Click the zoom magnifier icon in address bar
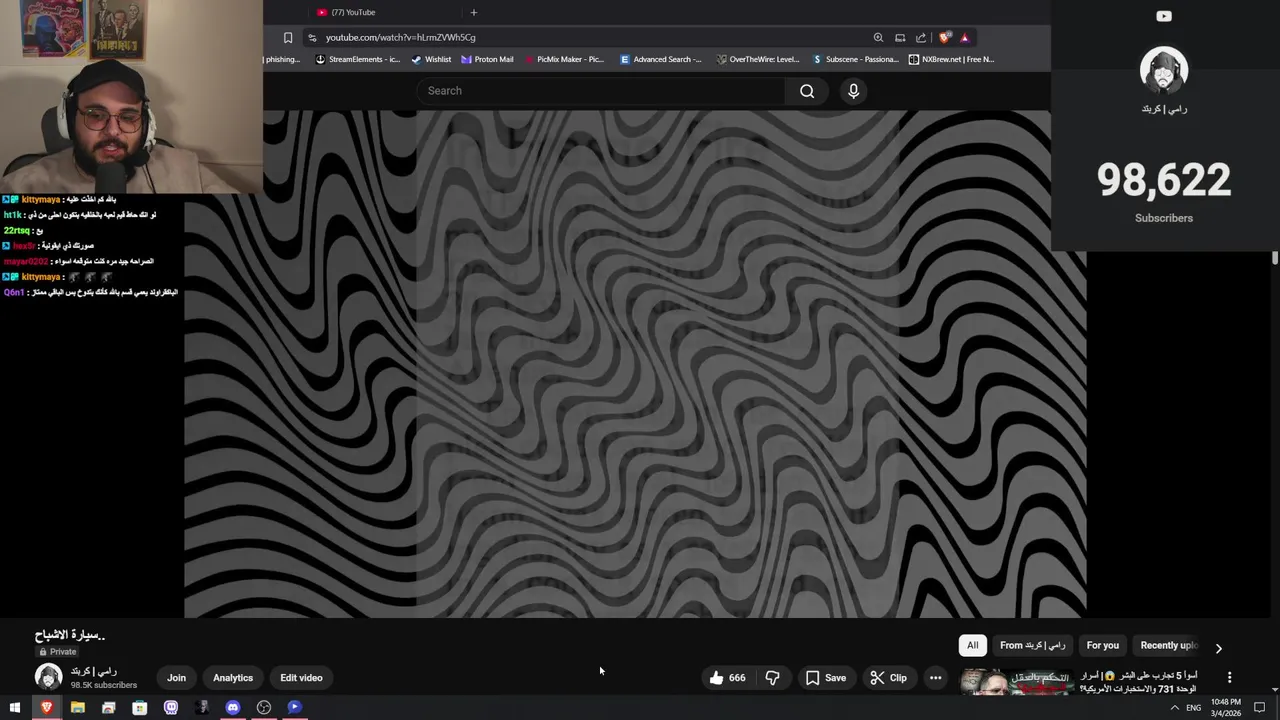Image resolution: width=1280 pixels, height=720 pixels. (878, 38)
